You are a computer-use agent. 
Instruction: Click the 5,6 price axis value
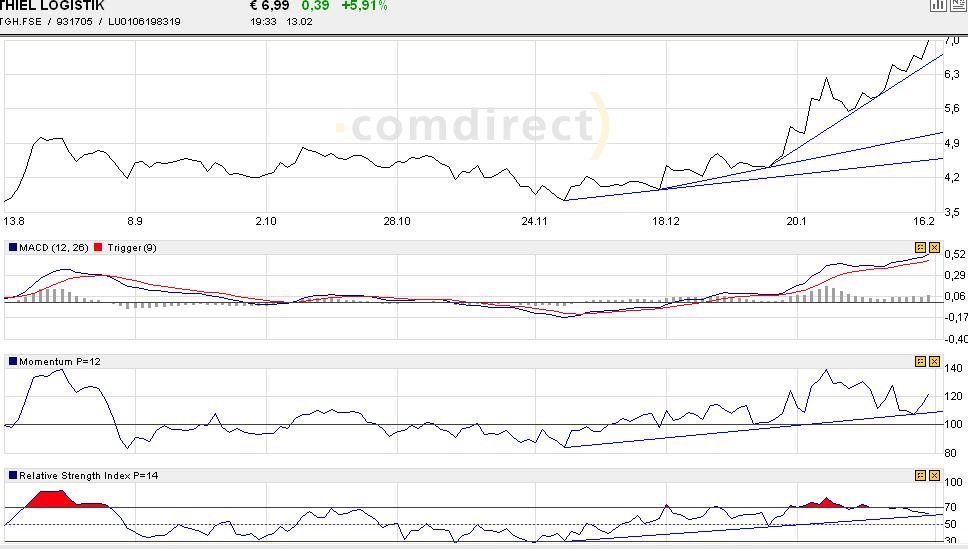pyautogui.click(x=952, y=109)
